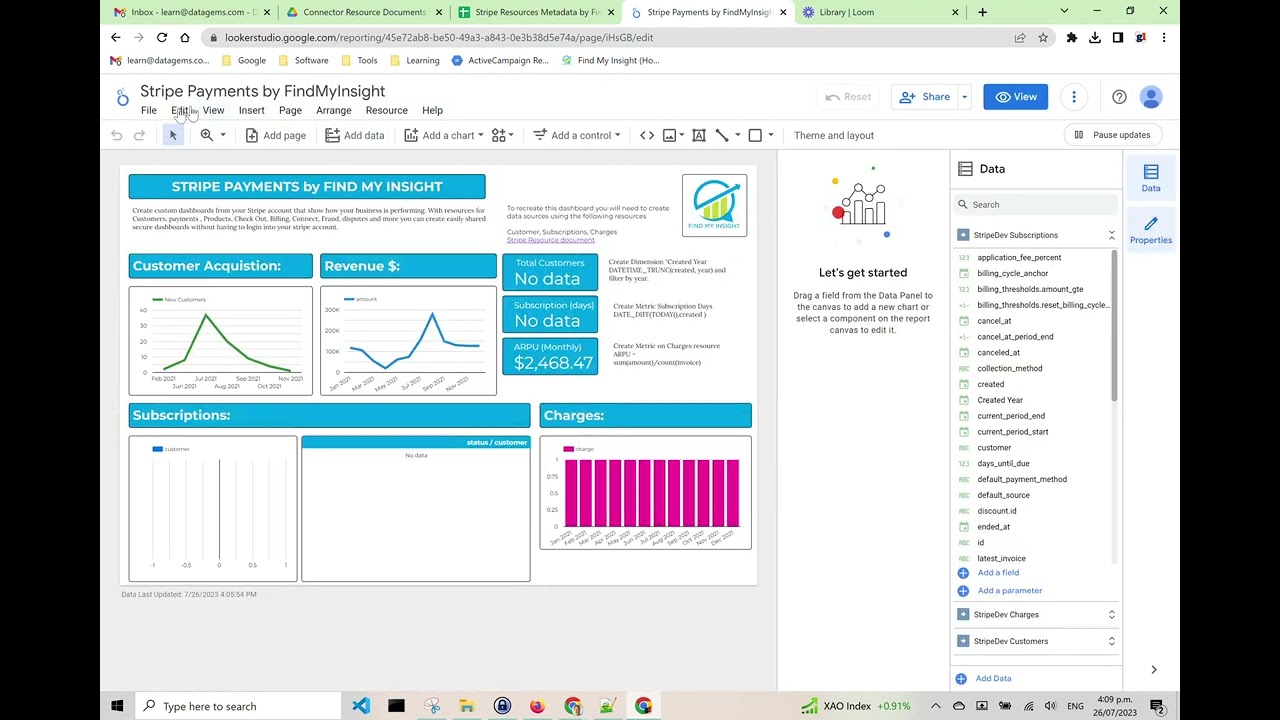
Task: Click the redo arrow in toolbar
Action: click(x=139, y=135)
